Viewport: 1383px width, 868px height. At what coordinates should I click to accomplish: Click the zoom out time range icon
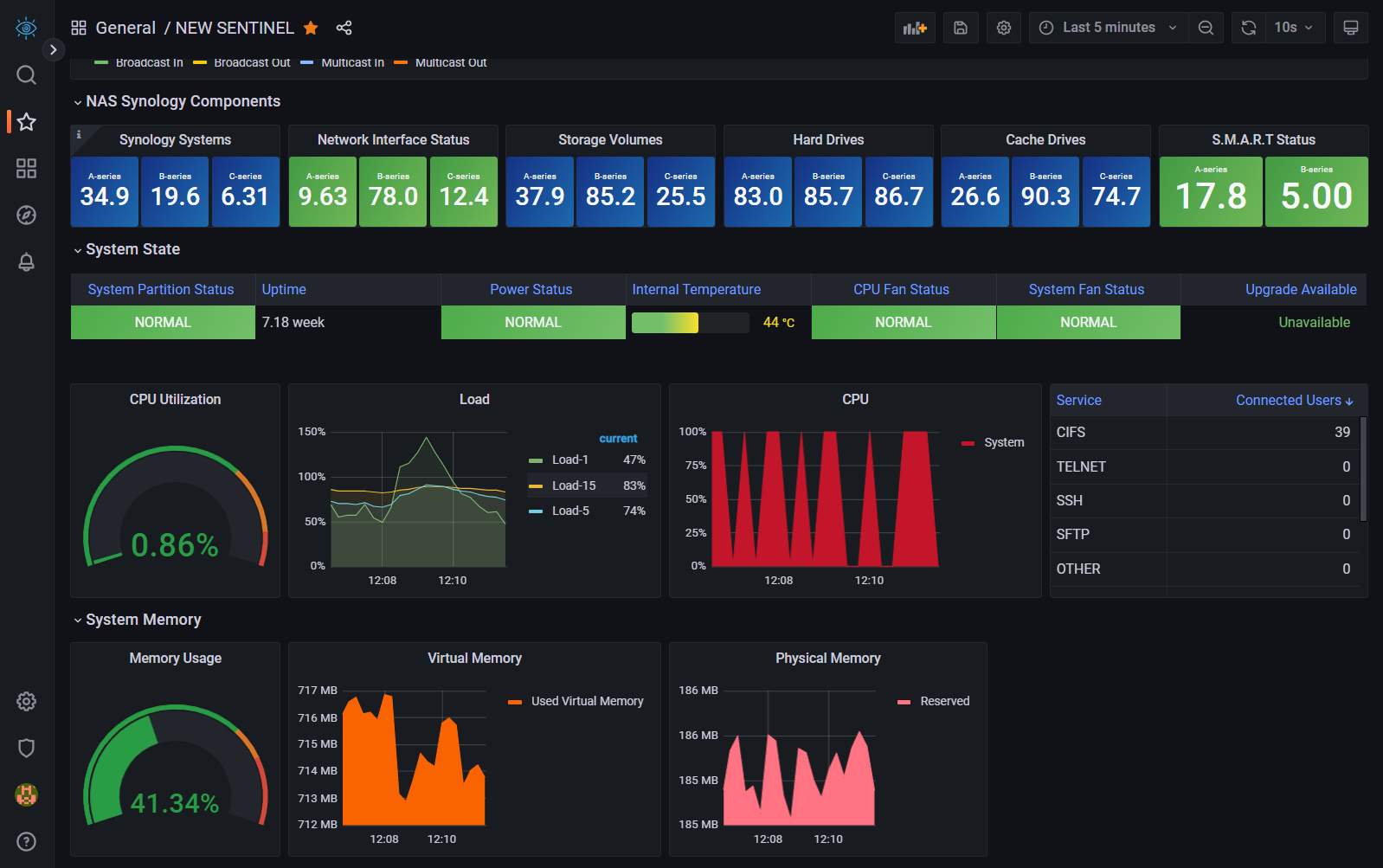1206,28
